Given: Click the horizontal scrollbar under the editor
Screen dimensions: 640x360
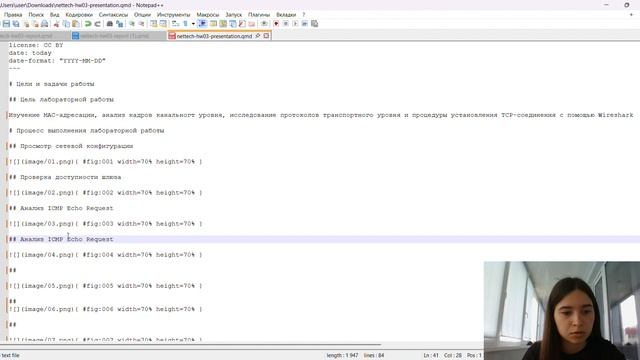Looking at the screenshot, I should point(191,345).
